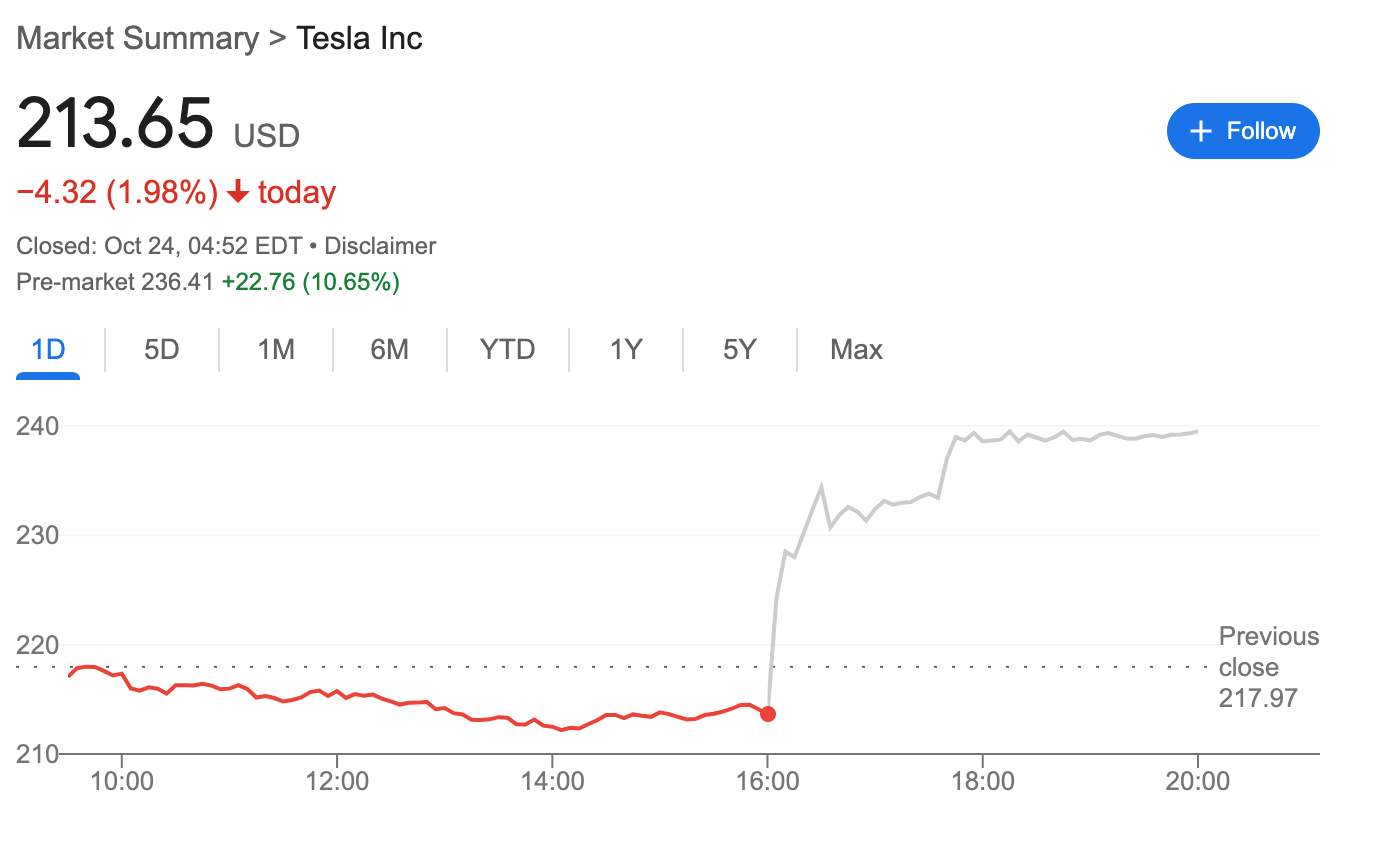The height and width of the screenshot is (844, 1398).
Task: Click the Tesla Inc title link
Action: click(359, 38)
